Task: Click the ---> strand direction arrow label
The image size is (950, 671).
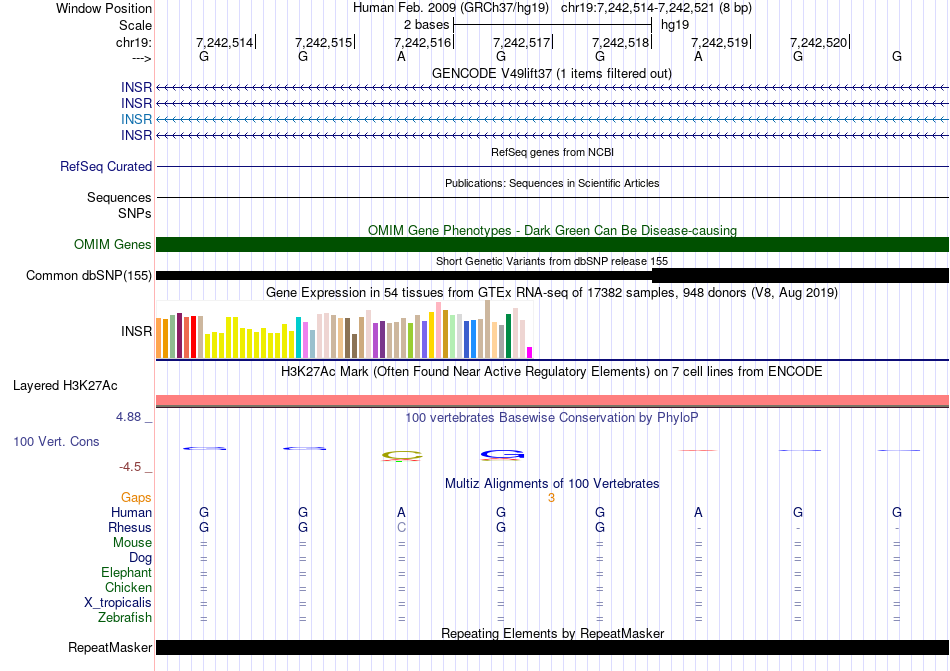Action: pyautogui.click(x=141, y=58)
